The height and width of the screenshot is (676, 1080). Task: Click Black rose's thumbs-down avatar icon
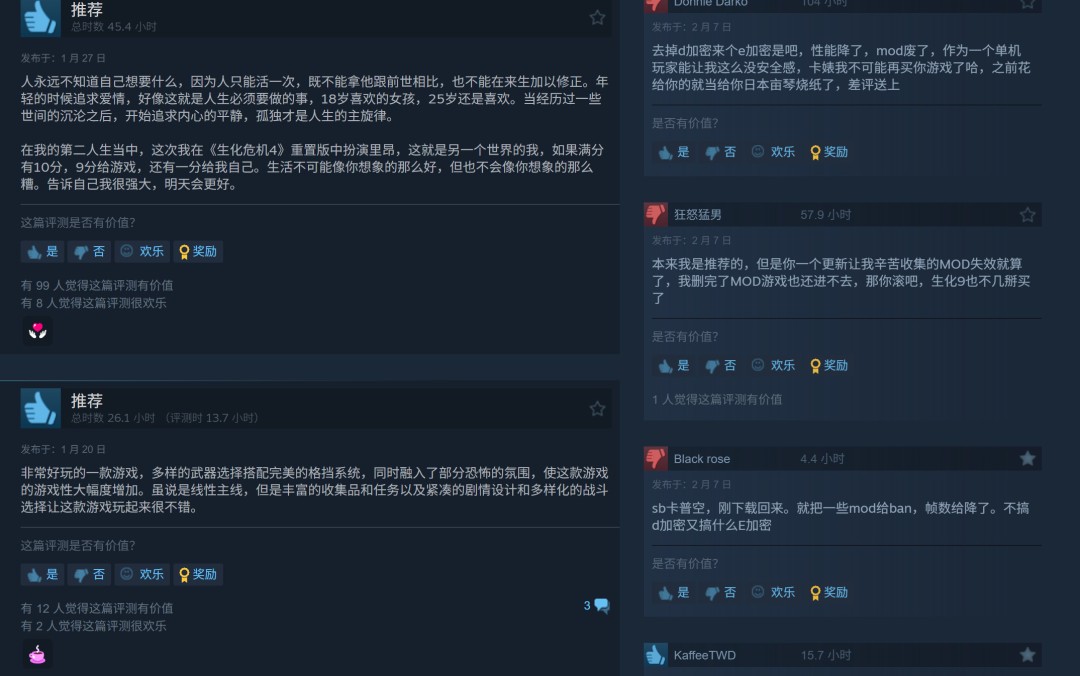pyautogui.click(x=656, y=458)
